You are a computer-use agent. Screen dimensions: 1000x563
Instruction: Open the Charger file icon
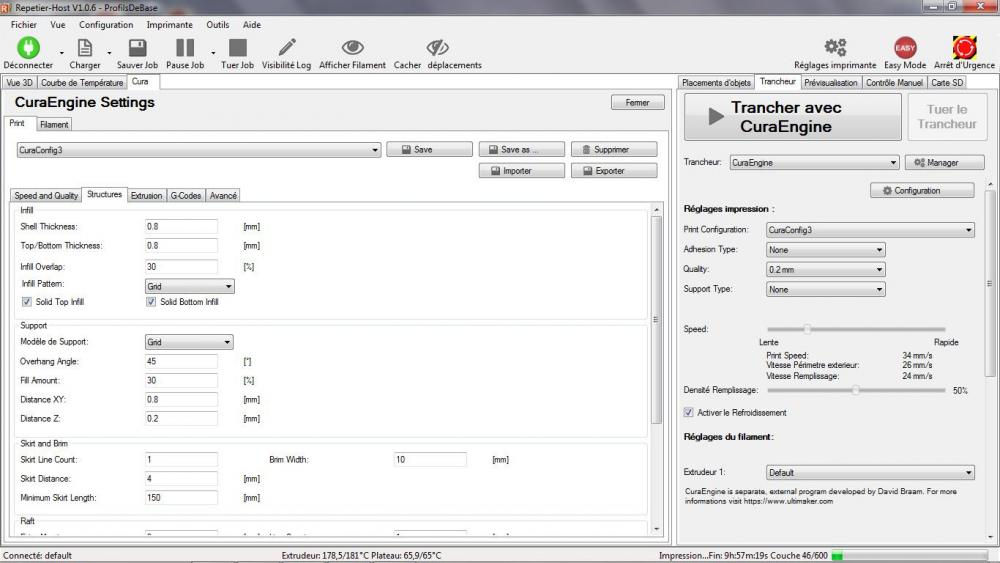point(85,48)
